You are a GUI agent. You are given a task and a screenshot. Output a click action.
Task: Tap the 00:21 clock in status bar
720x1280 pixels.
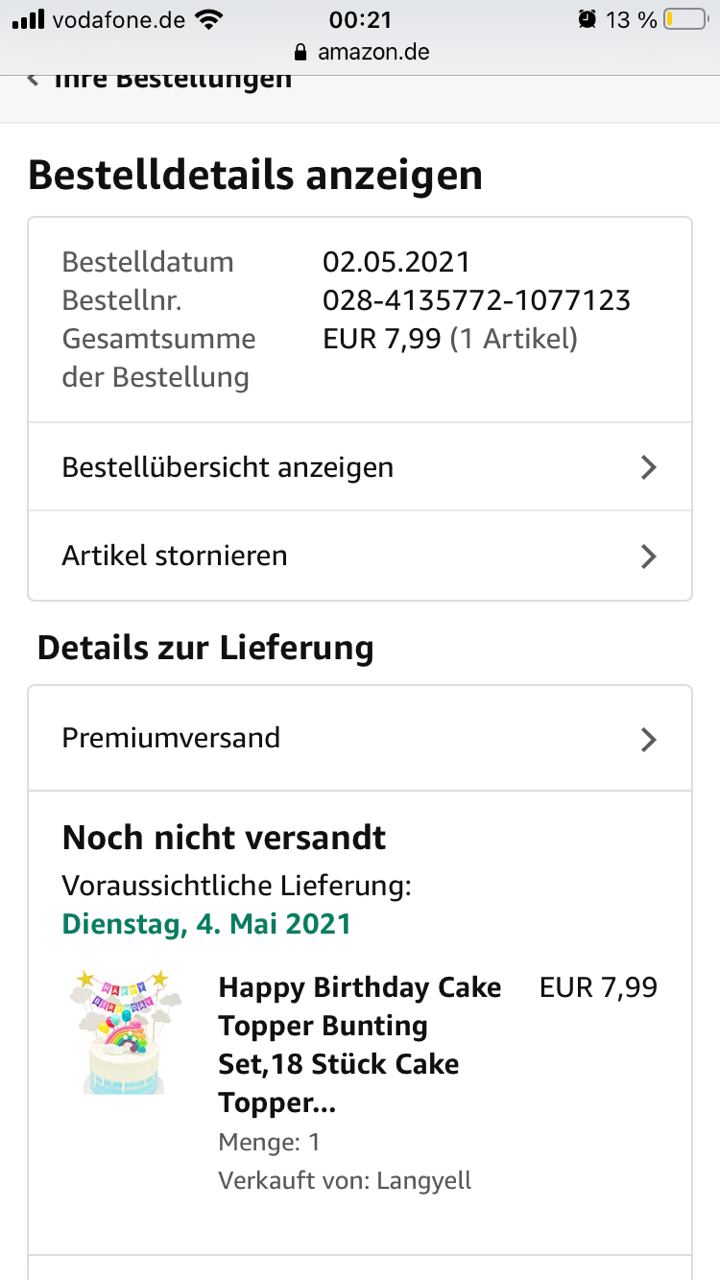click(360, 19)
